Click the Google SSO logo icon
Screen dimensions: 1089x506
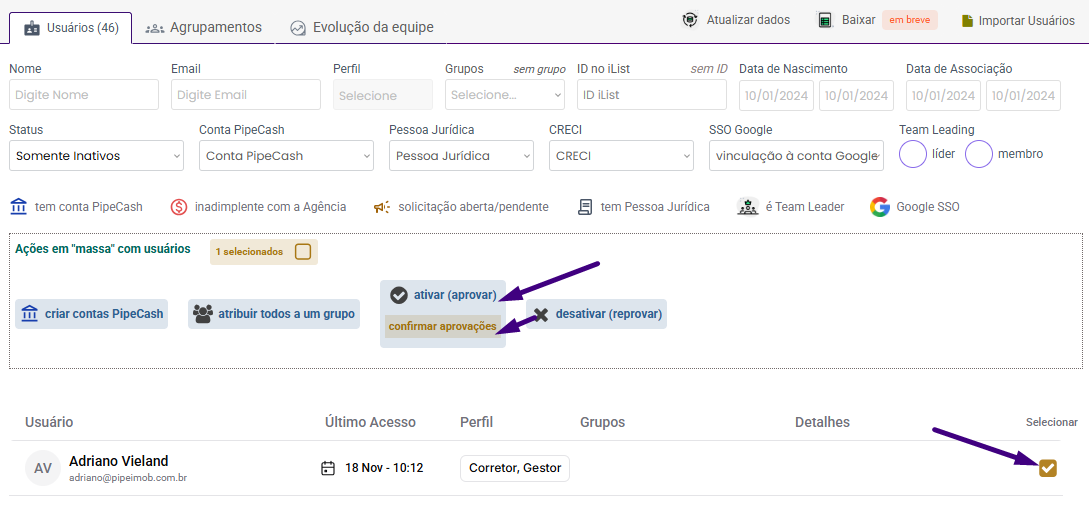880,207
